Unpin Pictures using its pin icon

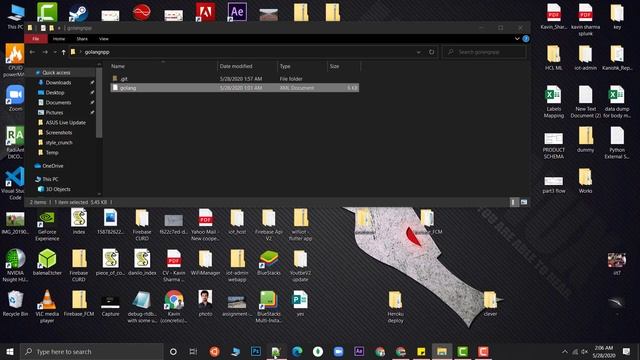pos(92,113)
